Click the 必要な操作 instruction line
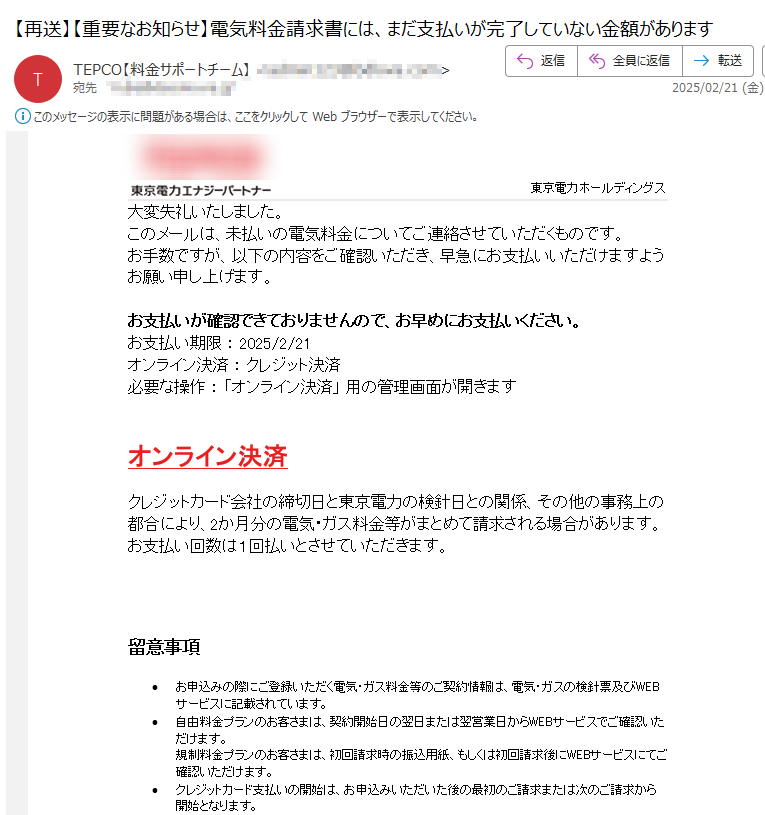 [x=322, y=387]
